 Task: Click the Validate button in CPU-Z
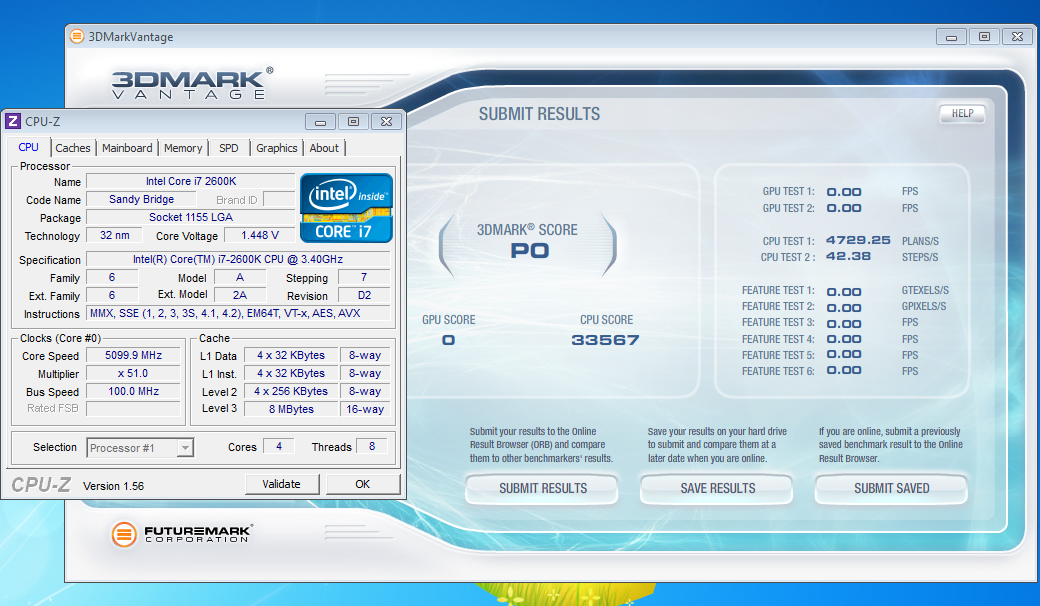click(282, 484)
